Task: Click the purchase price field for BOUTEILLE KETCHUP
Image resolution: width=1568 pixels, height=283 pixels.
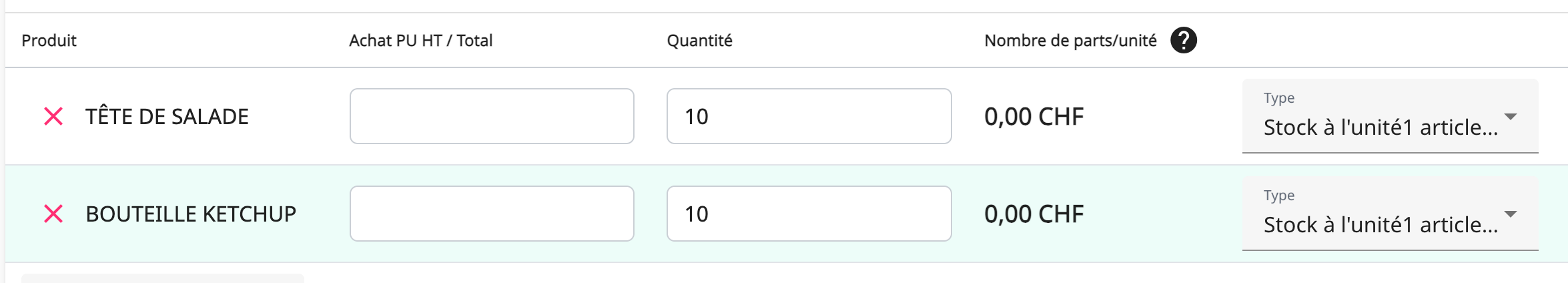Action: (492, 214)
